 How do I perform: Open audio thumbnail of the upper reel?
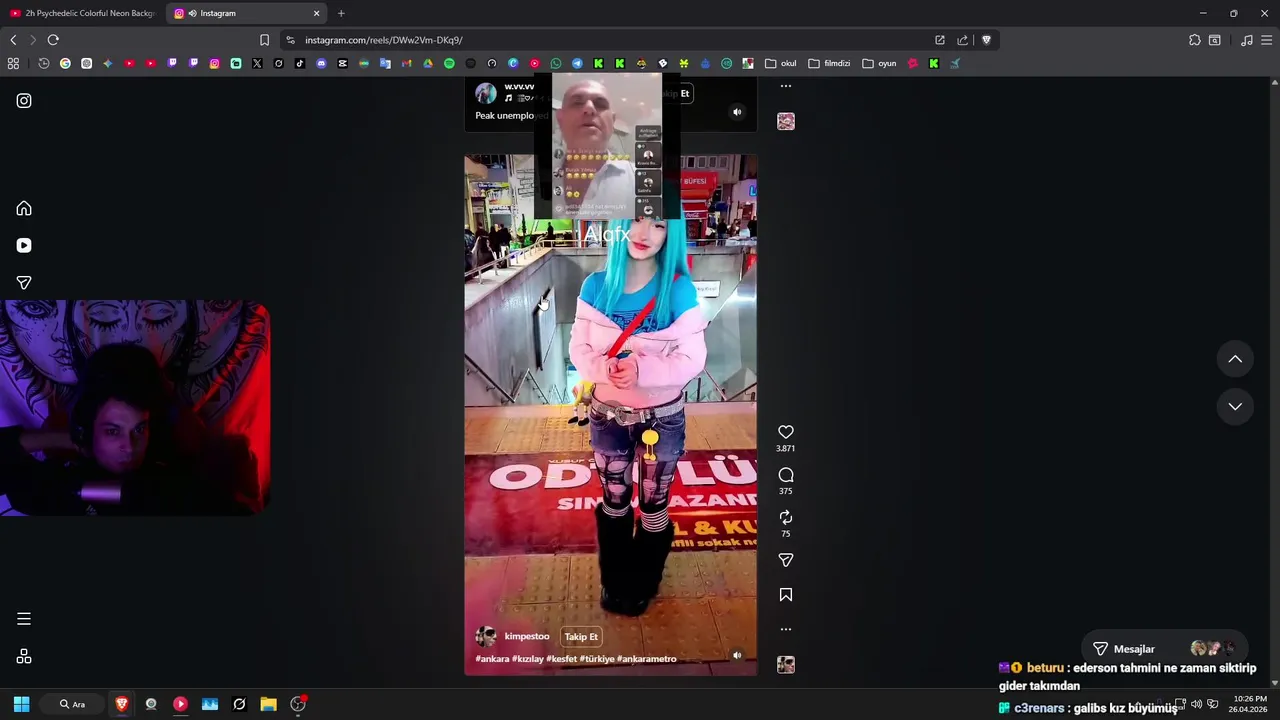pos(786,121)
